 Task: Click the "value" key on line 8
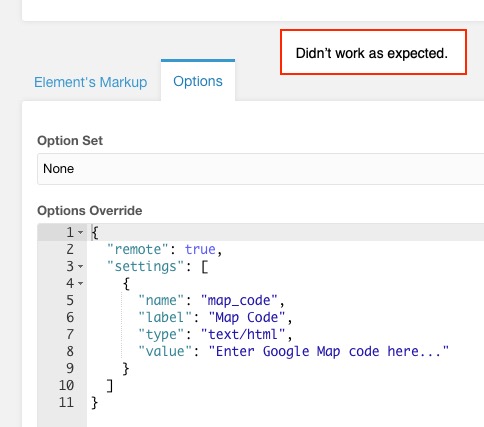(165, 352)
